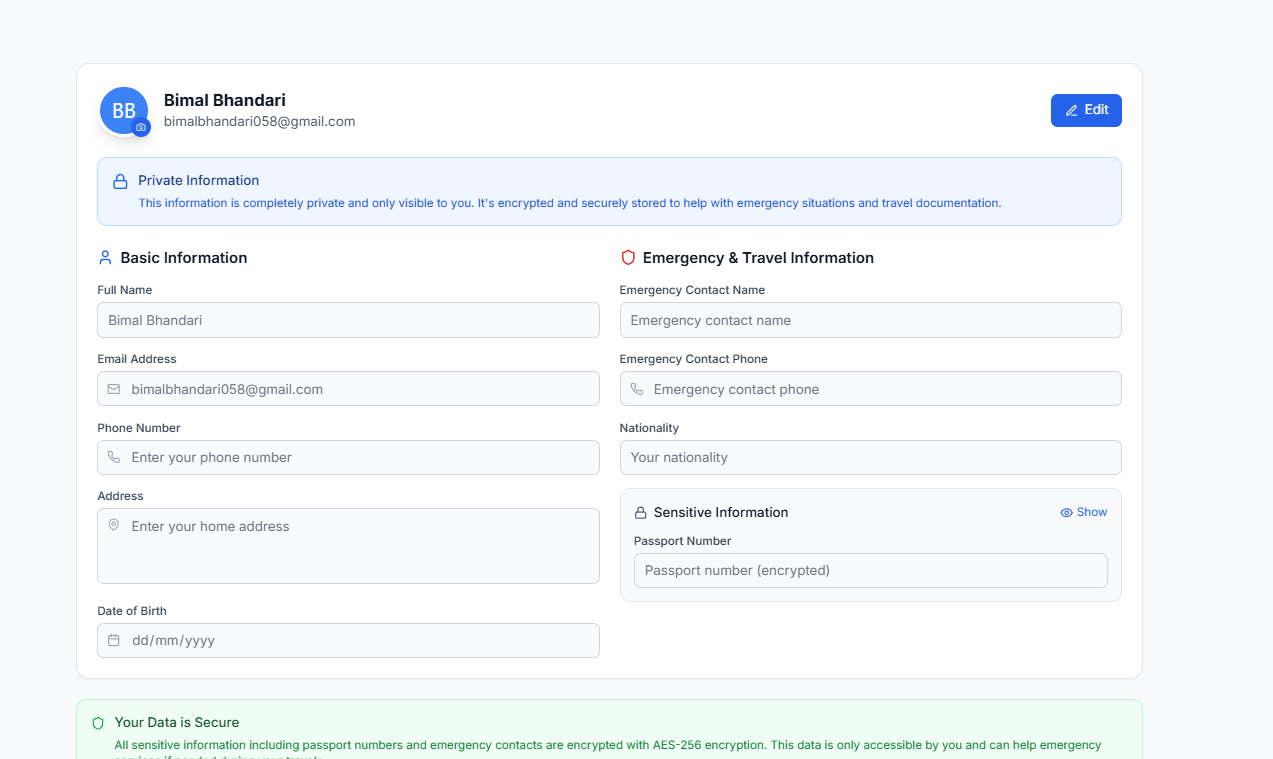Click the envelope icon in Email Address field
The width and height of the screenshot is (1273, 759).
pyautogui.click(x=114, y=389)
